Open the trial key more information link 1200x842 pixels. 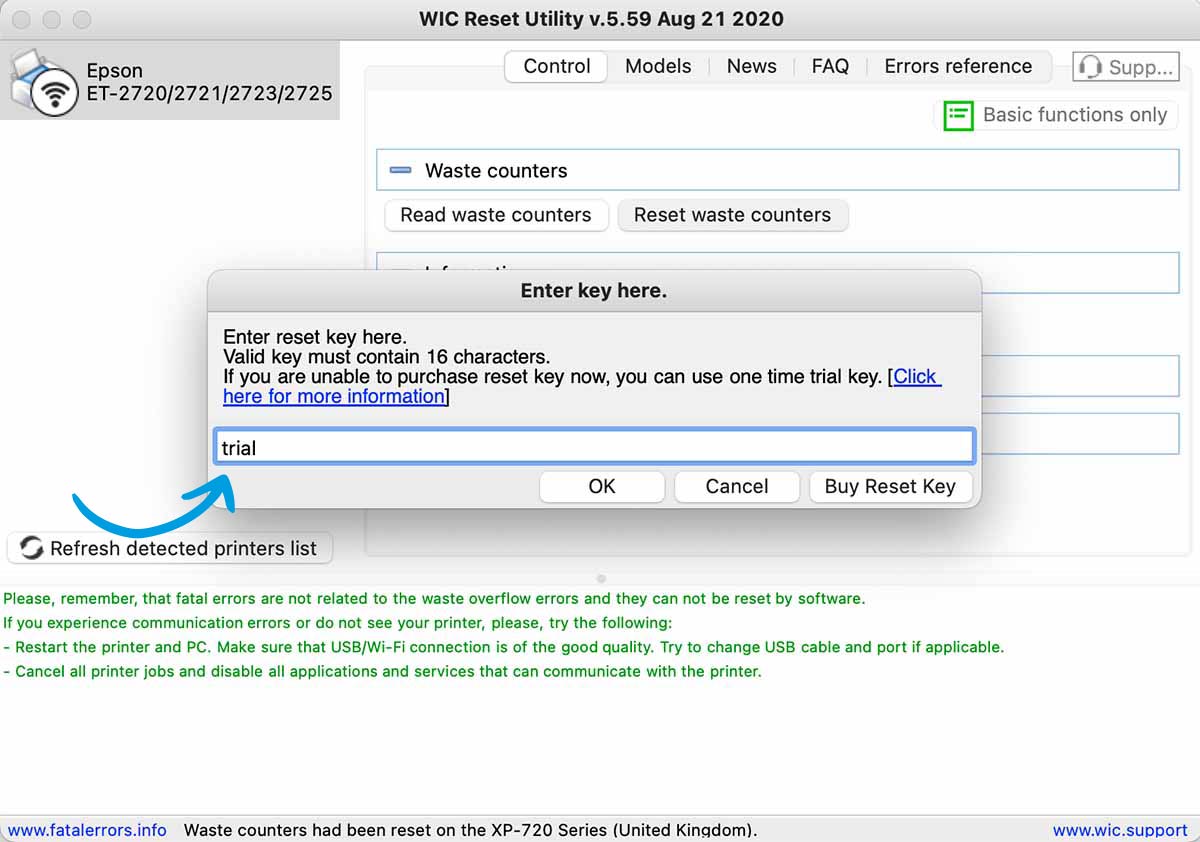pos(333,396)
